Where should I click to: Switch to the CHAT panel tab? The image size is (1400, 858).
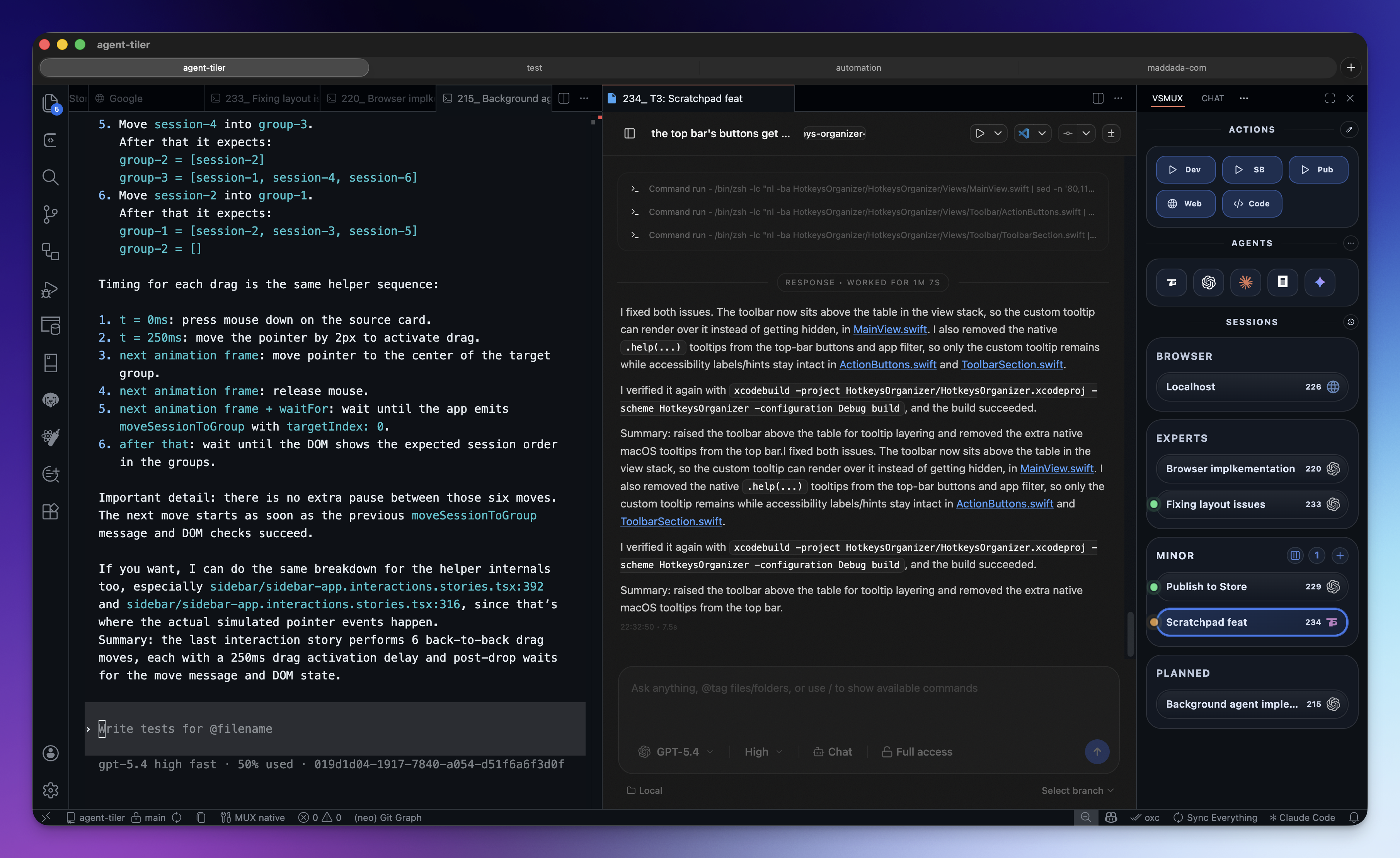pos(1213,98)
